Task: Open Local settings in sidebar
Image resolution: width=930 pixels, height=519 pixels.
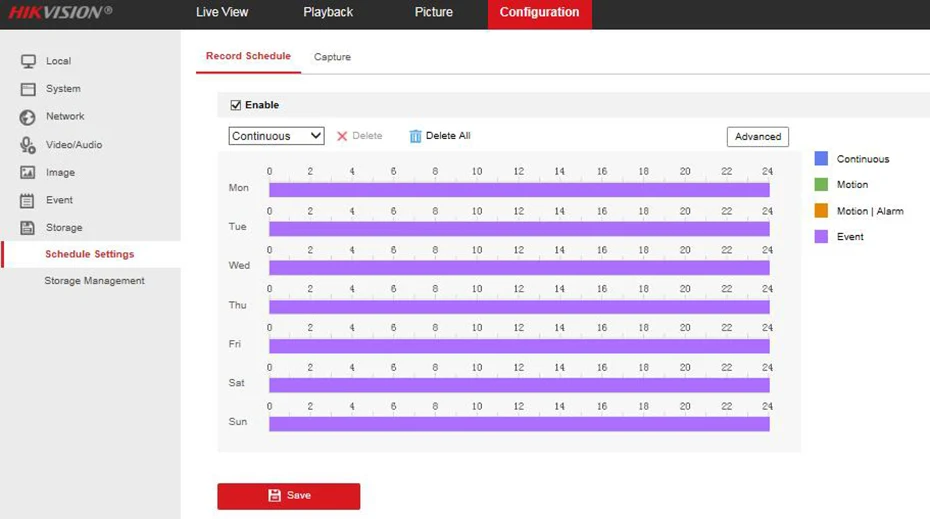Action: [x=58, y=61]
